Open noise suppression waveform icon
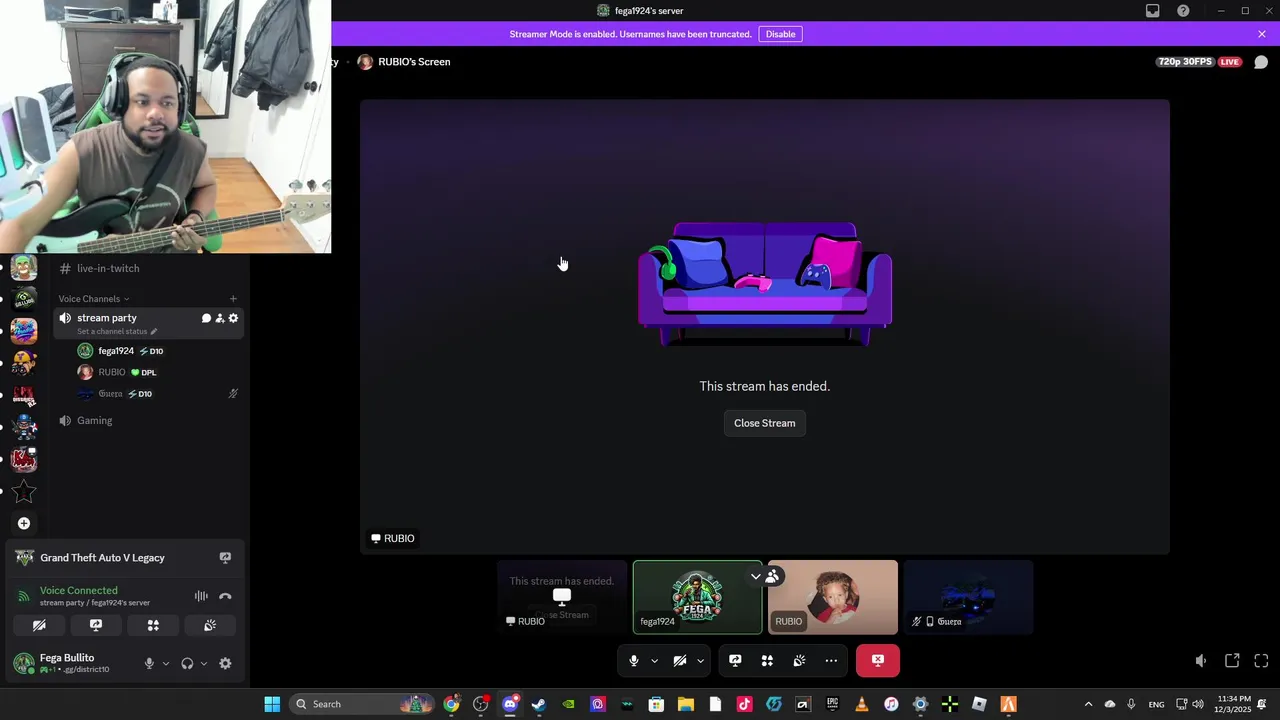Image resolution: width=1280 pixels, height=720 pixels. tap(201, 596)
